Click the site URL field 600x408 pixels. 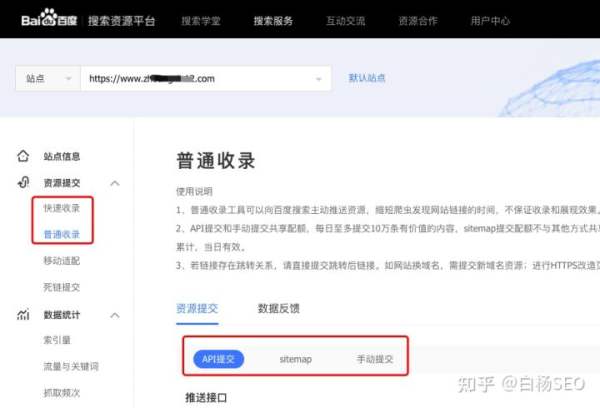click(206, 78)
